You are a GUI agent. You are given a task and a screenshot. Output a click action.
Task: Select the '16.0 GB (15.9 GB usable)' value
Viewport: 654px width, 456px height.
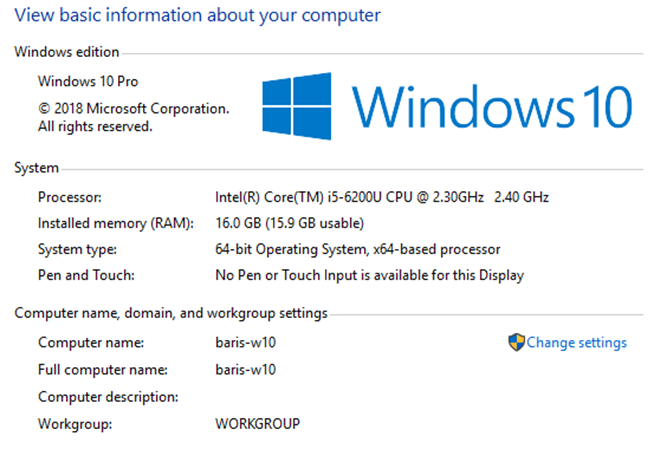click(289, 223)
